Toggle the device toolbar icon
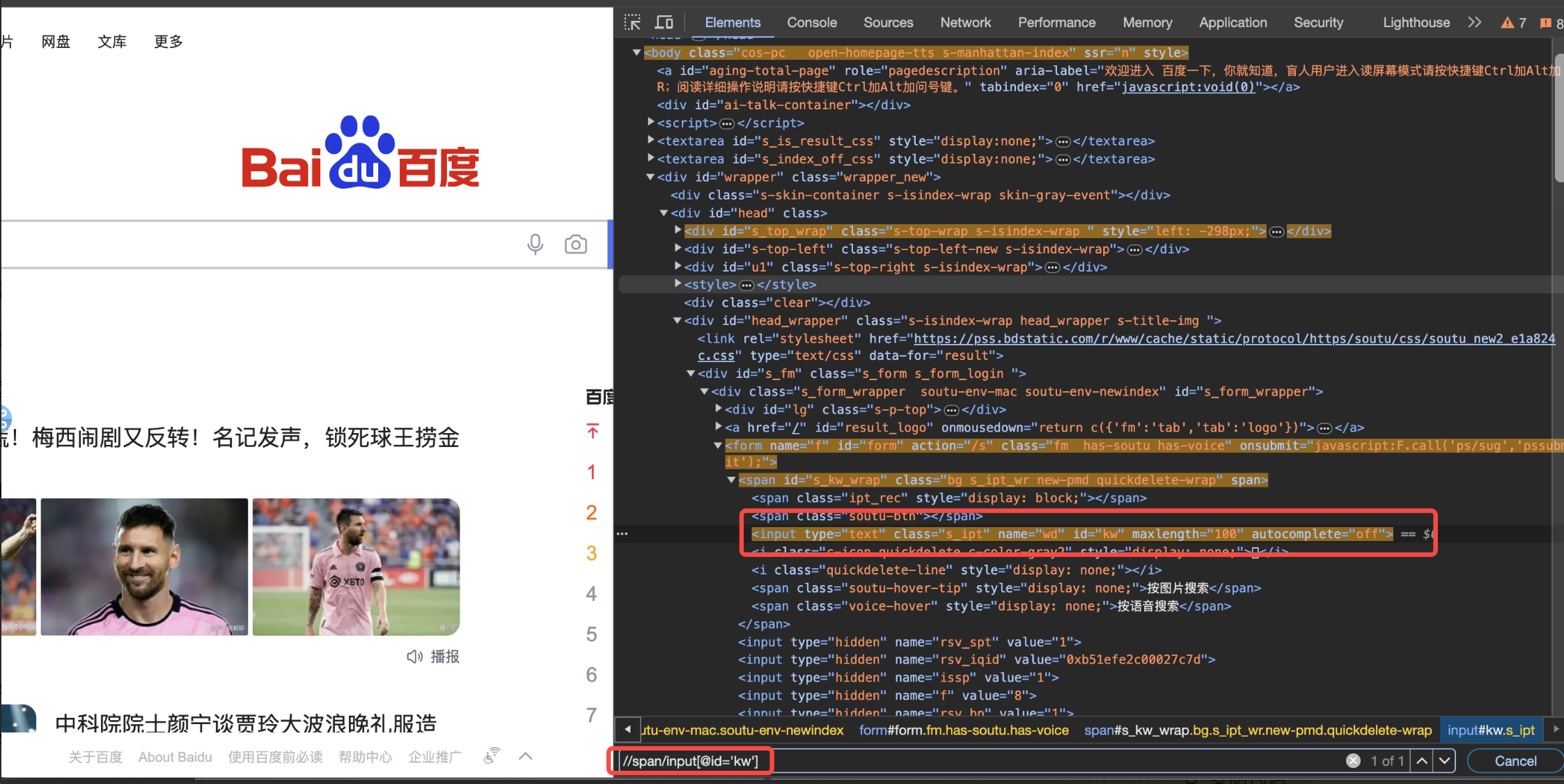1564x784 pixels. click(664, 22)
